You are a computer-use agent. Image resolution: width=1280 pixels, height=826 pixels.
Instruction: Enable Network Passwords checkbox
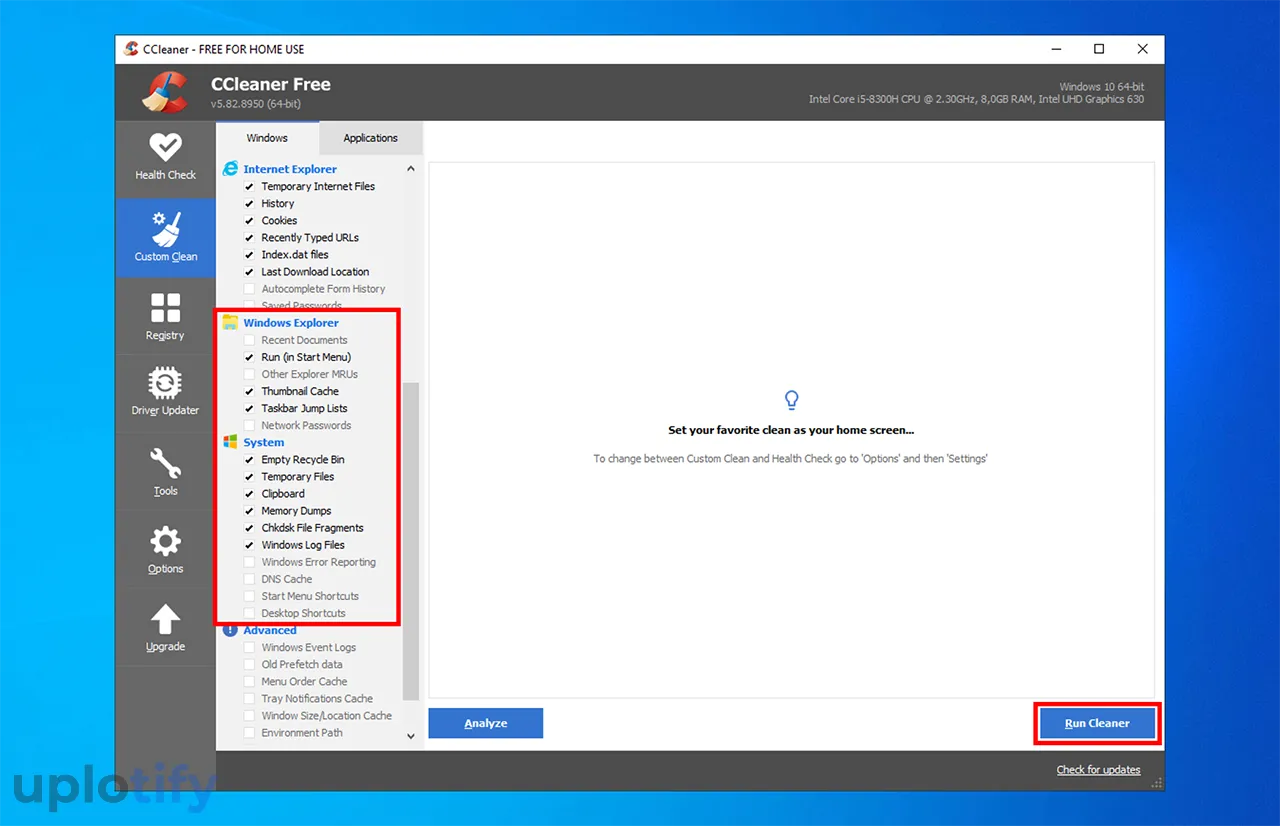point(250,425)
